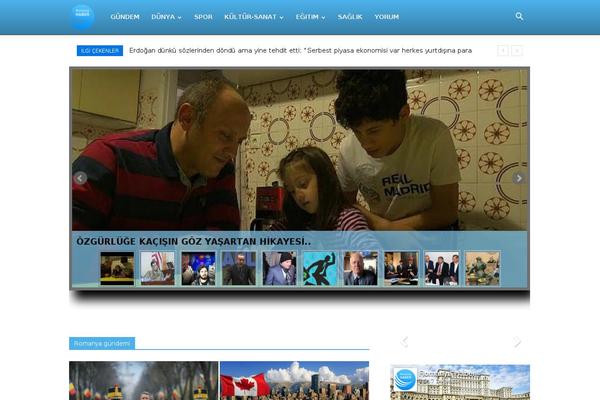600x400 pixels.
Task: Select the blue running-figure slider thumbnail
Action: pos(319,268)
